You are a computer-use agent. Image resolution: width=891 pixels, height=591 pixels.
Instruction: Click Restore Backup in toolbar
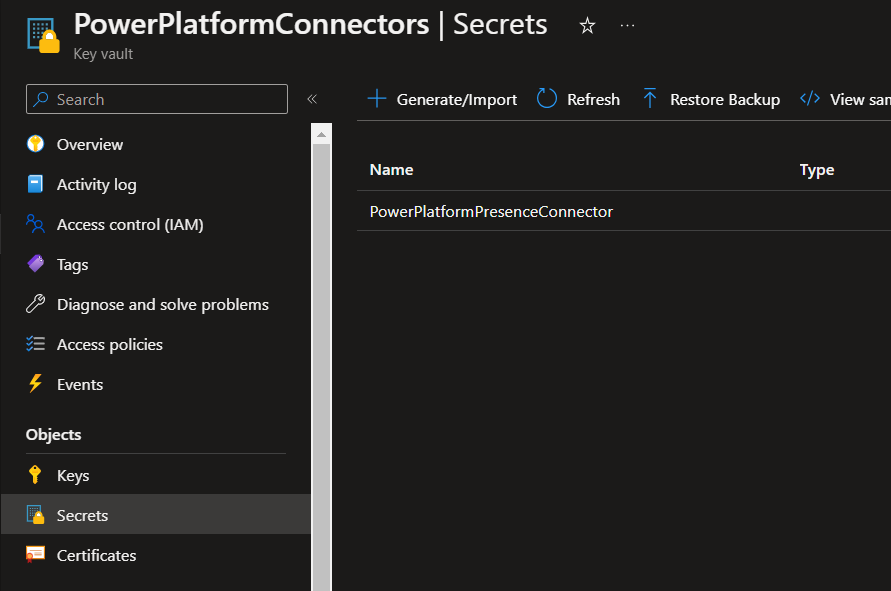(711, 99)
